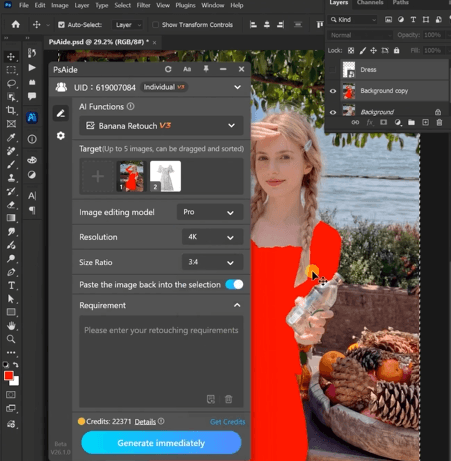Image resolution: width=451 pixels, height=461 pixels.
Task: Enable Show Transform Controls checkbox
Action: pos(155,25)
